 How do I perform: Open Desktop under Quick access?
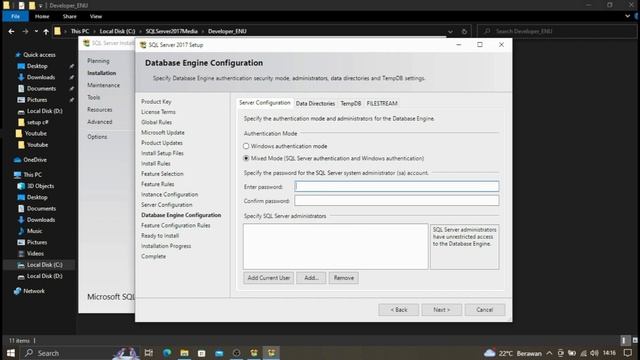(x=37, y=66)
